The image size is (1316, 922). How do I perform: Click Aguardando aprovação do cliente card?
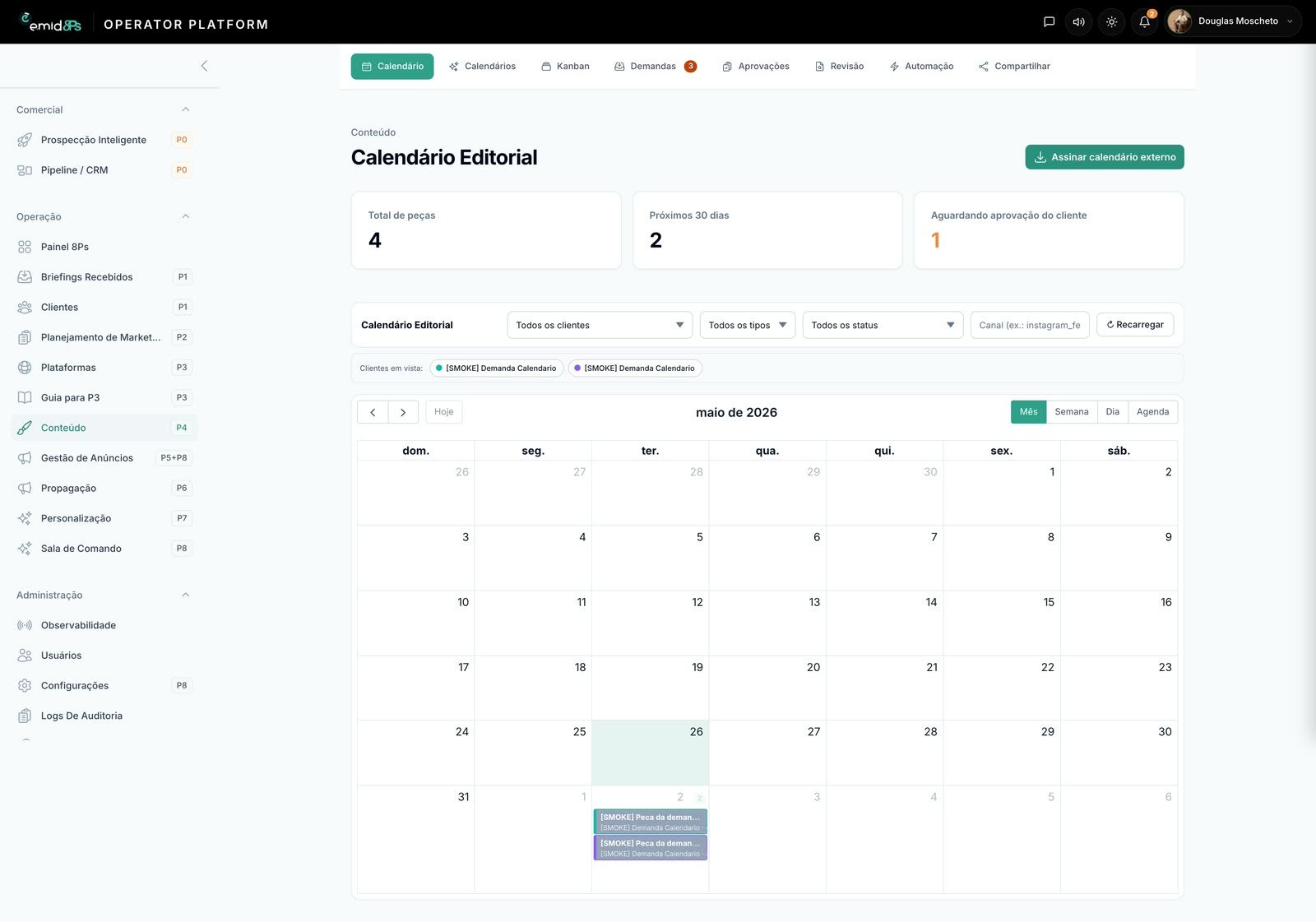coord(1049,230)
